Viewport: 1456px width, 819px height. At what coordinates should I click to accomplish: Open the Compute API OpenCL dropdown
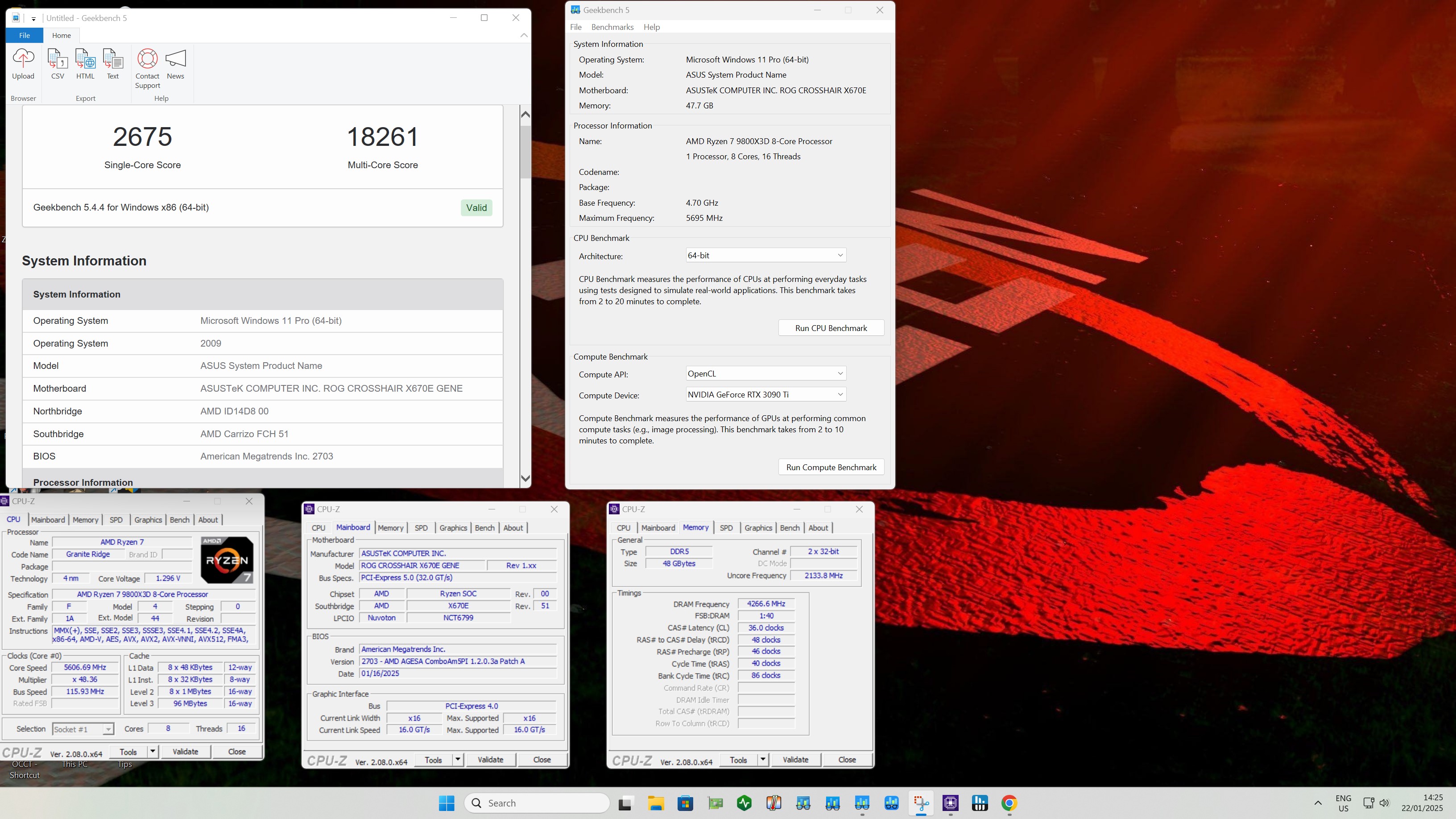point(765,374)
